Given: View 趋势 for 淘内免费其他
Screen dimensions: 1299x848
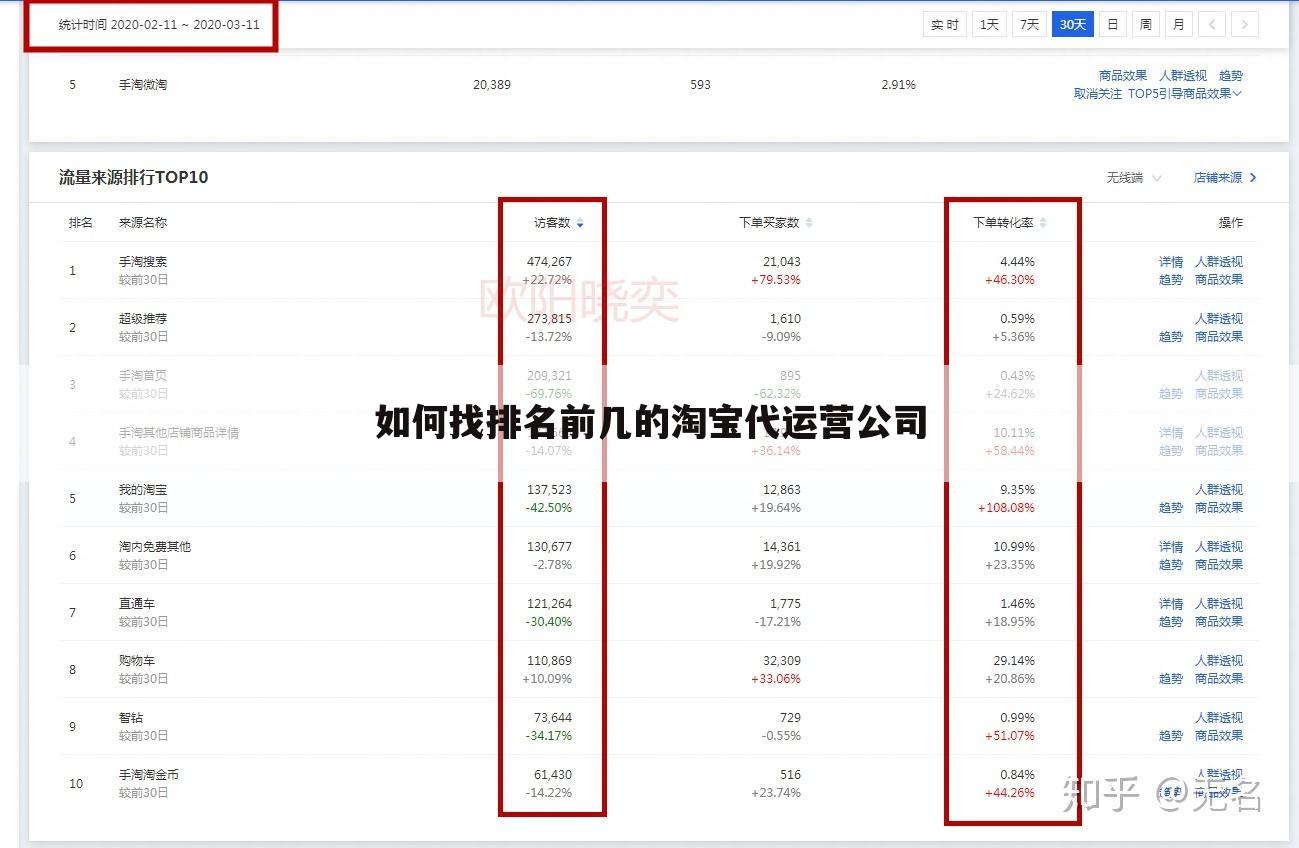Looking at the screenshot, I should point(1171,565).
